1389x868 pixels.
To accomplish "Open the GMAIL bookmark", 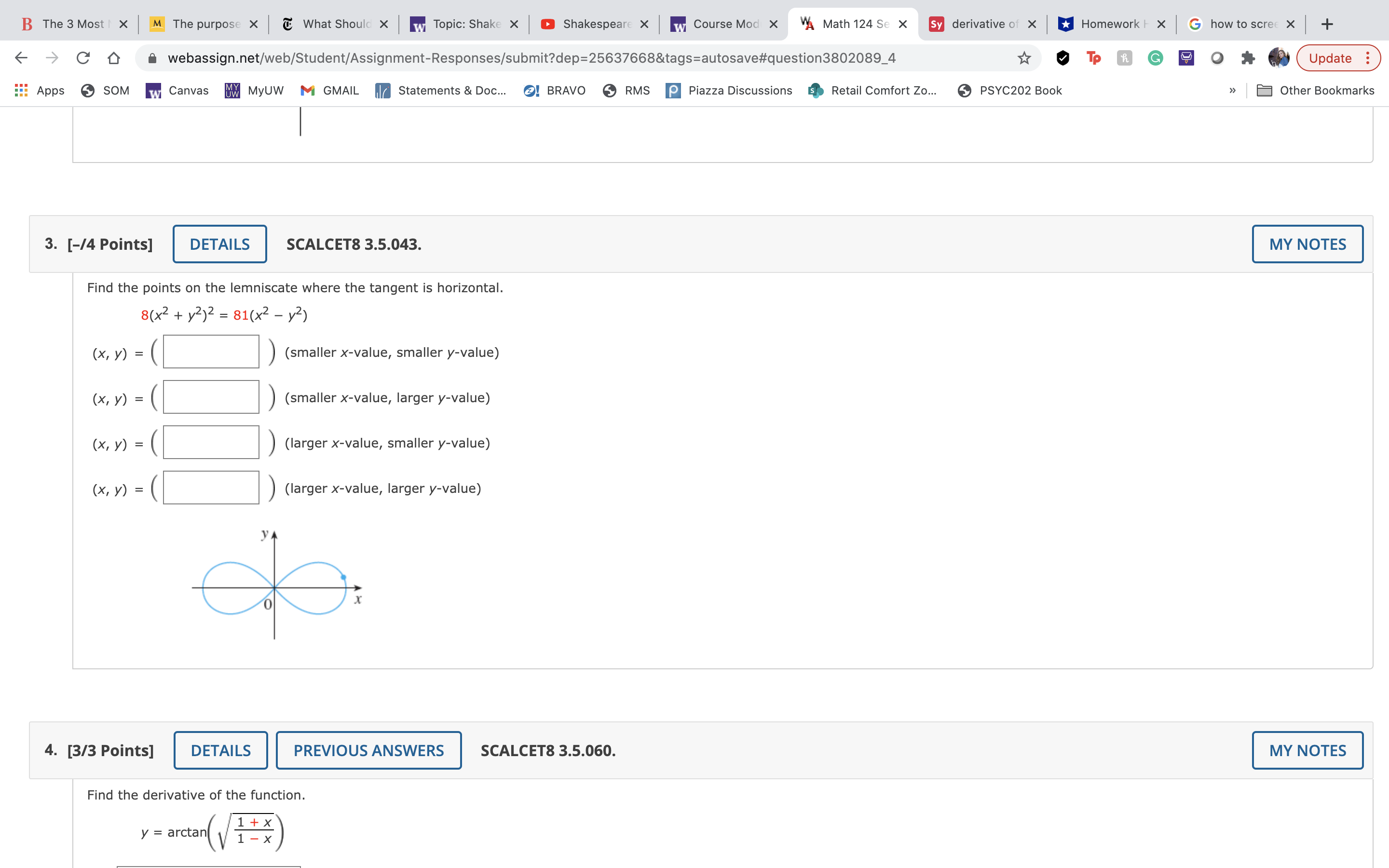I will pos(329,91).
